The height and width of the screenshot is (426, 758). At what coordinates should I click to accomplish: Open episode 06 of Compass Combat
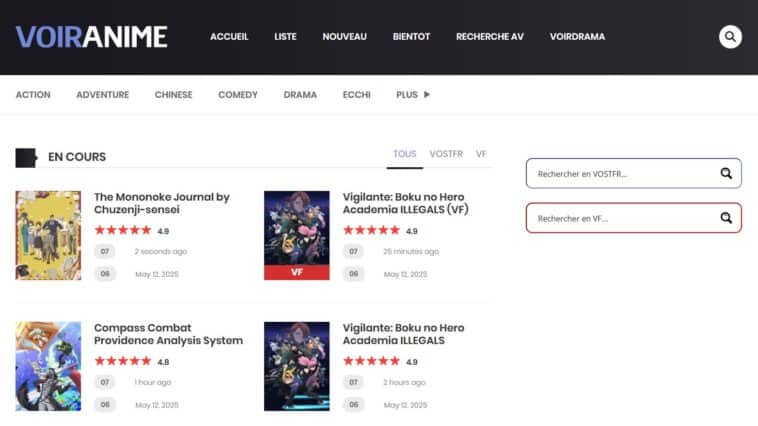105,404
